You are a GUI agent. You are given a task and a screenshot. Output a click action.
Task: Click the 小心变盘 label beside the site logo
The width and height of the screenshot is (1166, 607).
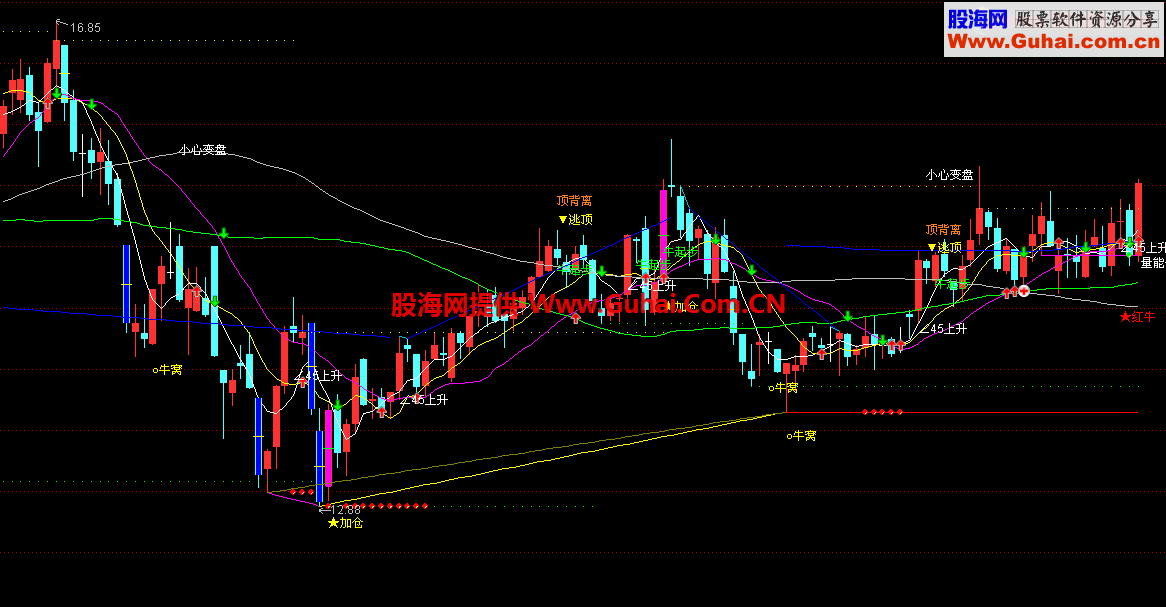pos(949,175)
